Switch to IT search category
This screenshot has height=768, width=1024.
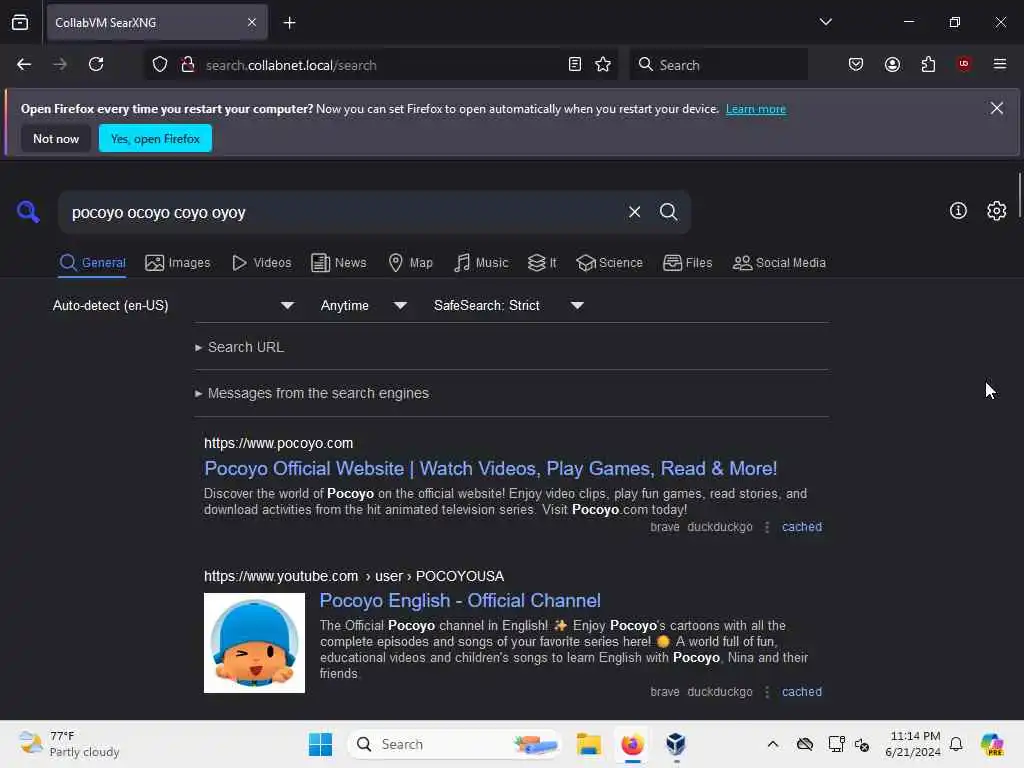542,263
